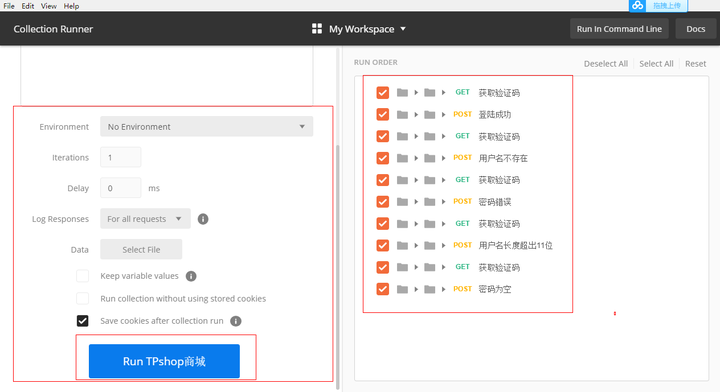This screenshot has width=720, height=392.
Task: Click the 拖拽上传 upload button
Action: pos(666,6)
